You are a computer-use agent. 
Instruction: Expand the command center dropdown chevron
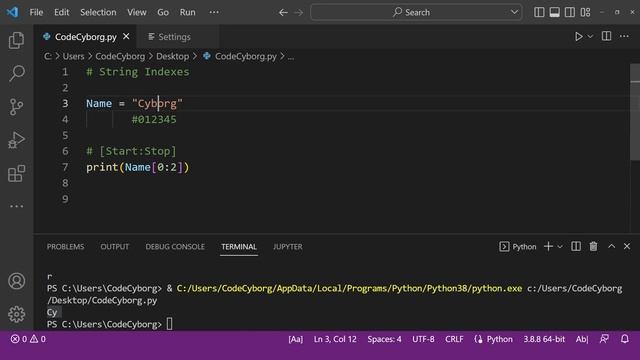(x=515, y=12)
